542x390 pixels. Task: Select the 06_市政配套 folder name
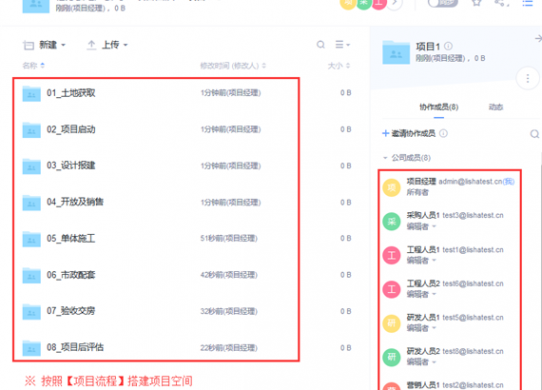pyautogui.click(x=71, y=275)
